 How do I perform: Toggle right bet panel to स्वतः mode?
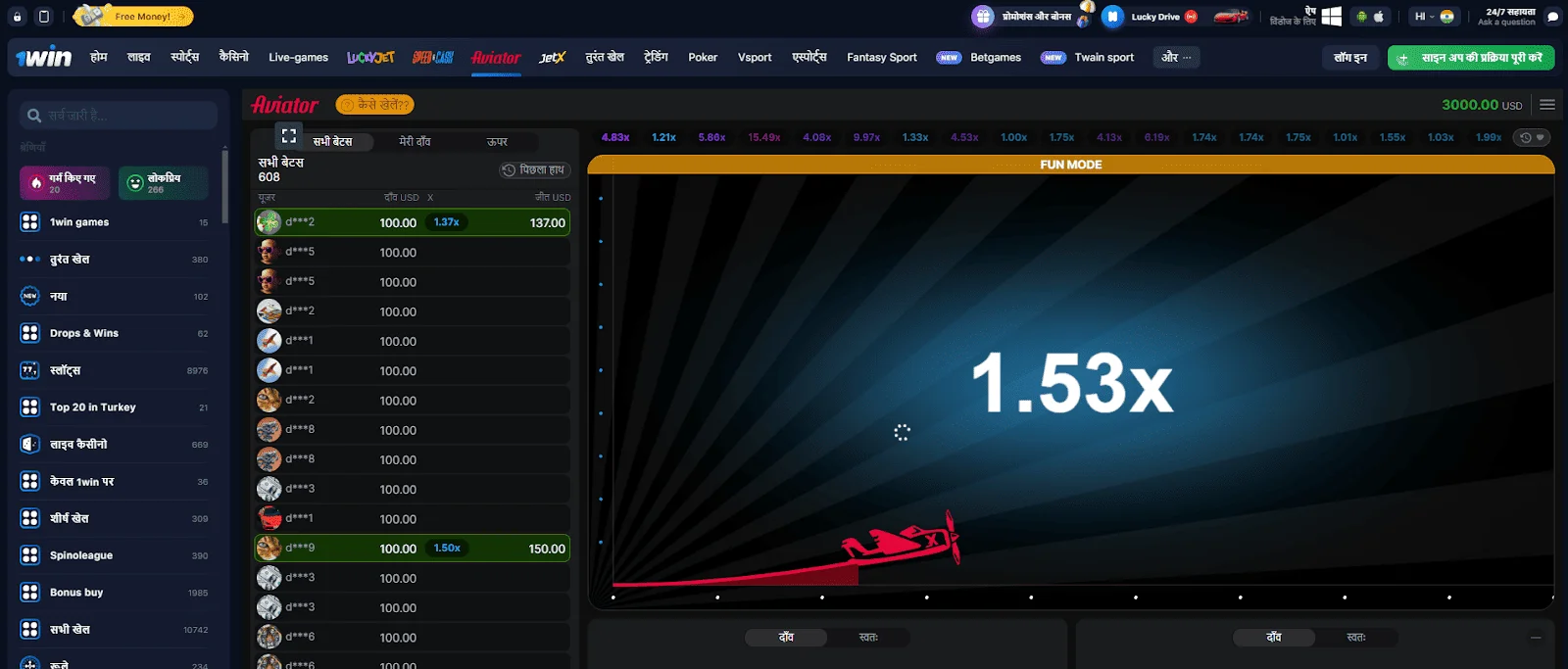[x=1356, y=638]
